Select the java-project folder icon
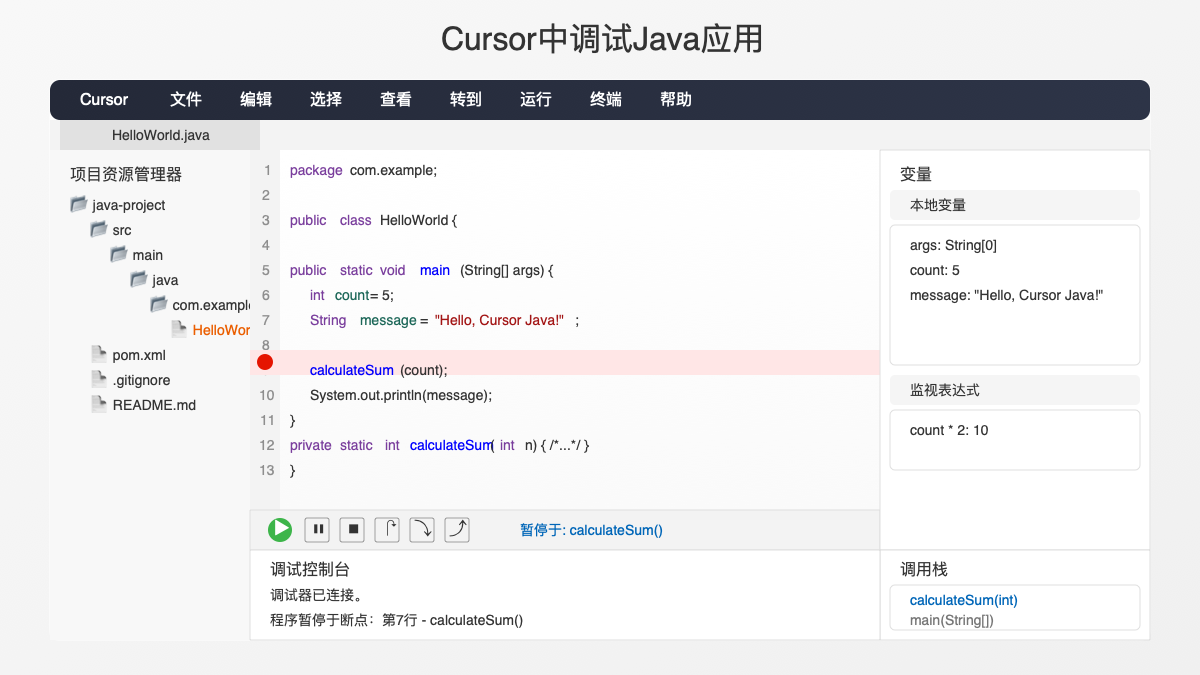This screenshot has width=1200, height=675. click(x=79, y=204)
